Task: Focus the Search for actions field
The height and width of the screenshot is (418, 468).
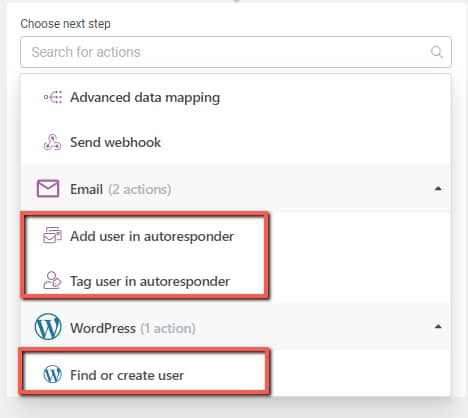Action: [x=236, y=52]
